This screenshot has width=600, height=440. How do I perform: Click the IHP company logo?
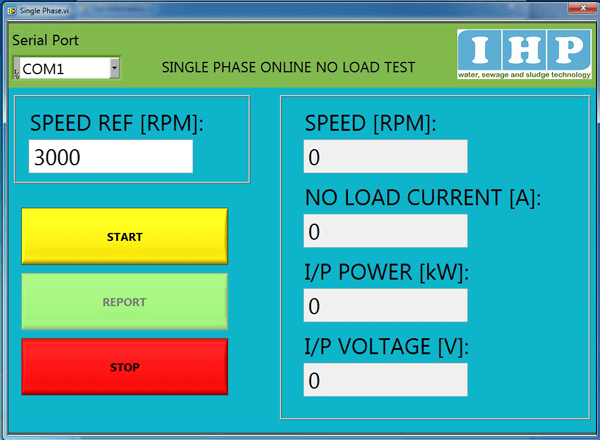pos(523,53)
